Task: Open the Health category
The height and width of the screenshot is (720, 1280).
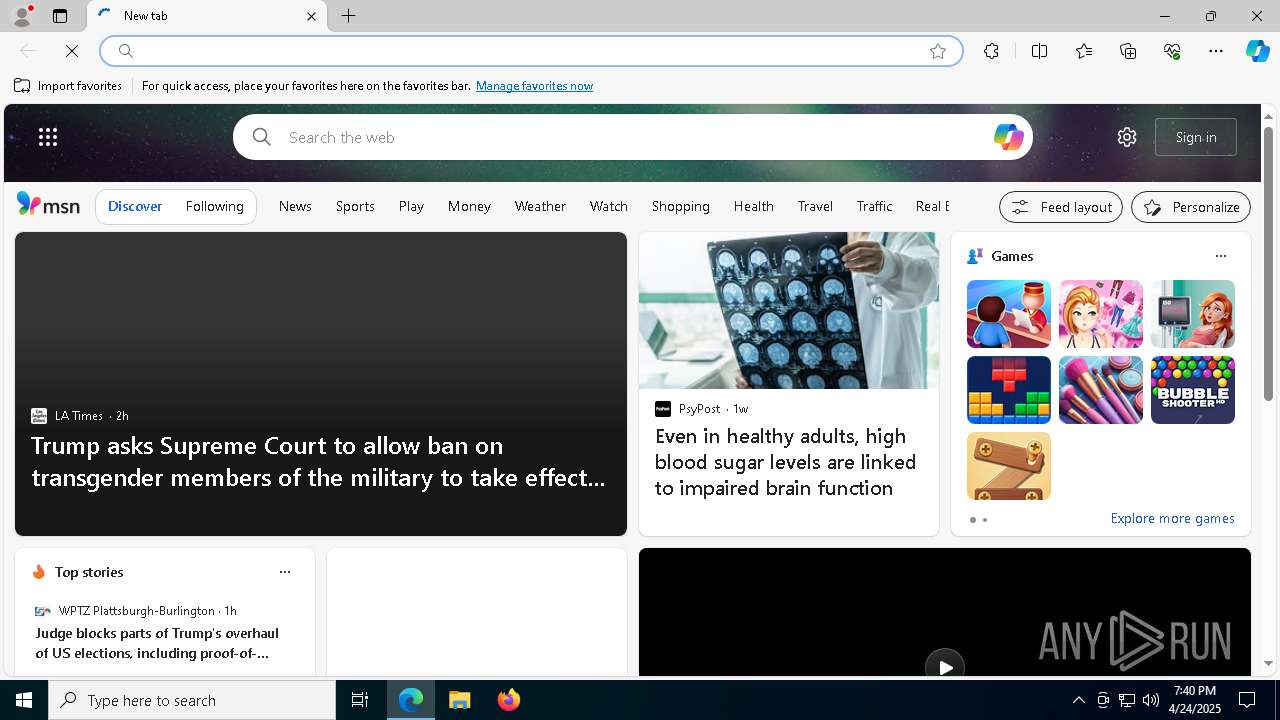Action: (x=753, y=206)
